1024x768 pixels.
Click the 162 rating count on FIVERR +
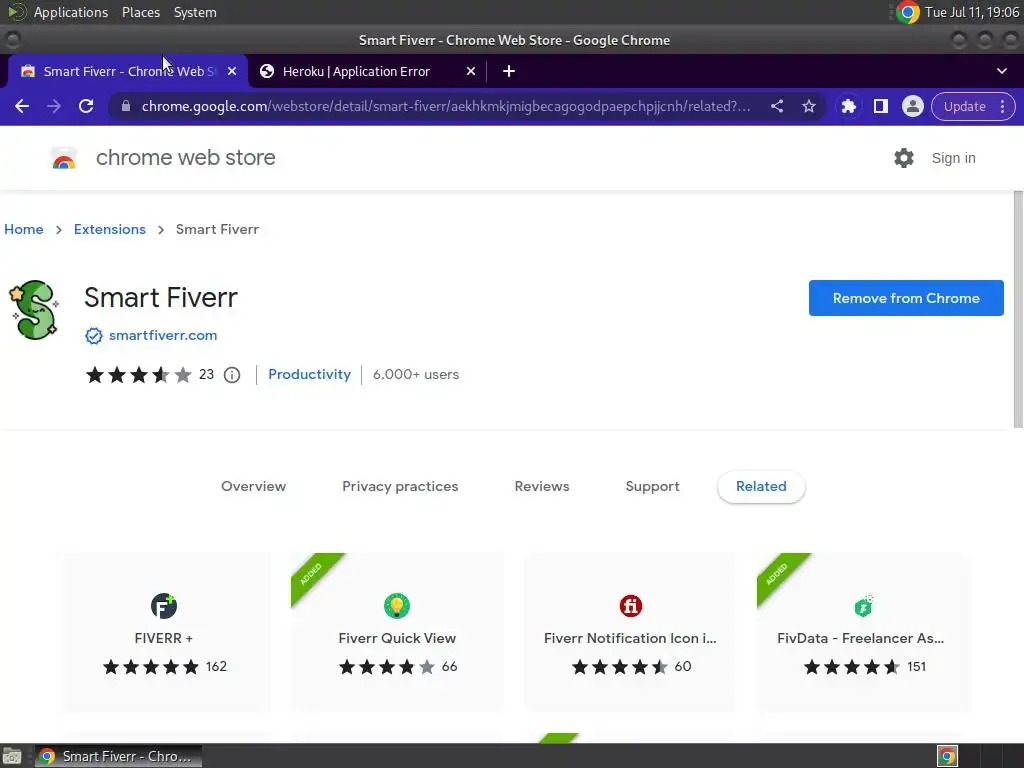click(x=216, y=667)
